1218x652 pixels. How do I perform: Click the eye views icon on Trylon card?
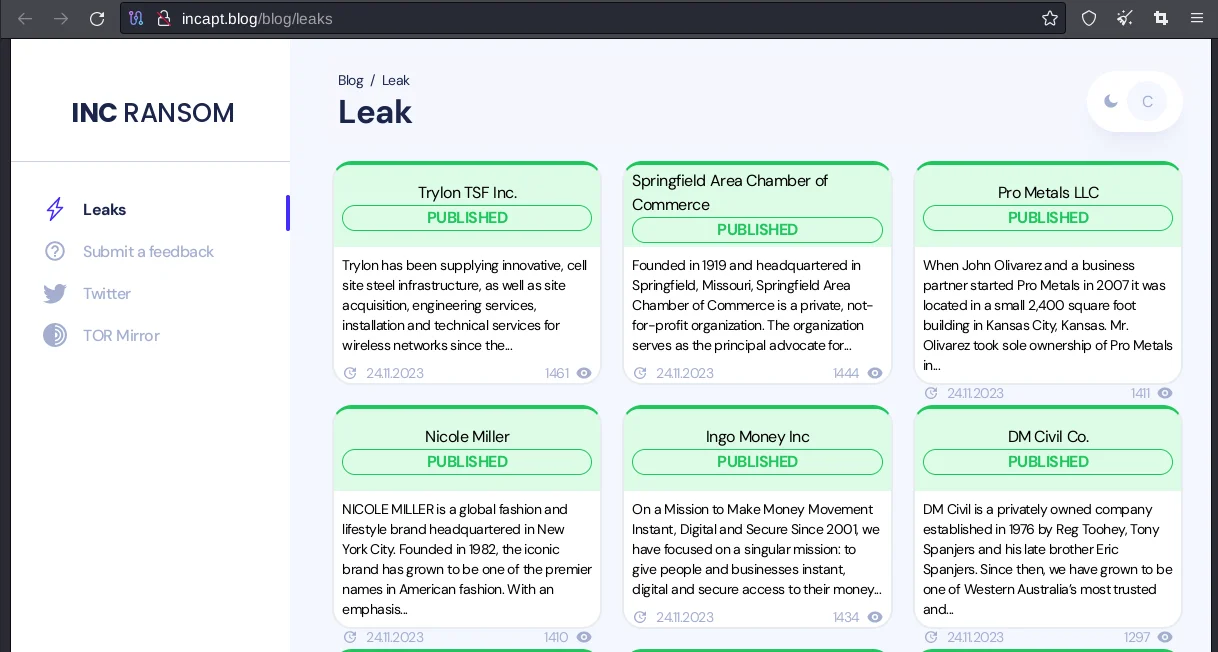pyautogui.click(x=584, y=373)
